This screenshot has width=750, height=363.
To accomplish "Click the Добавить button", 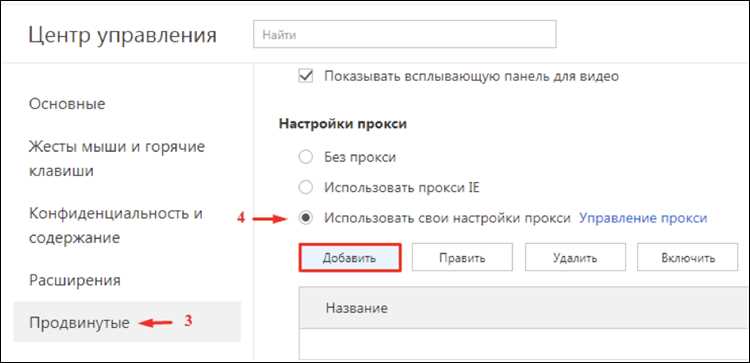I will (x=350, y=258).
